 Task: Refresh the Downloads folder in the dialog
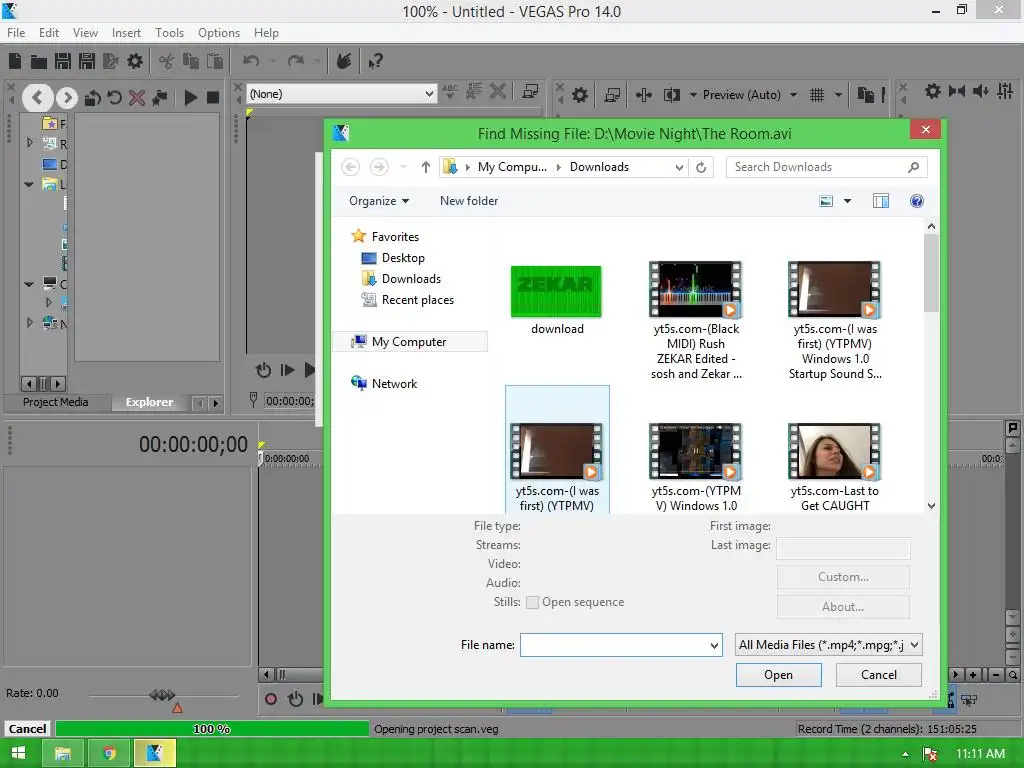click(701, 167)
